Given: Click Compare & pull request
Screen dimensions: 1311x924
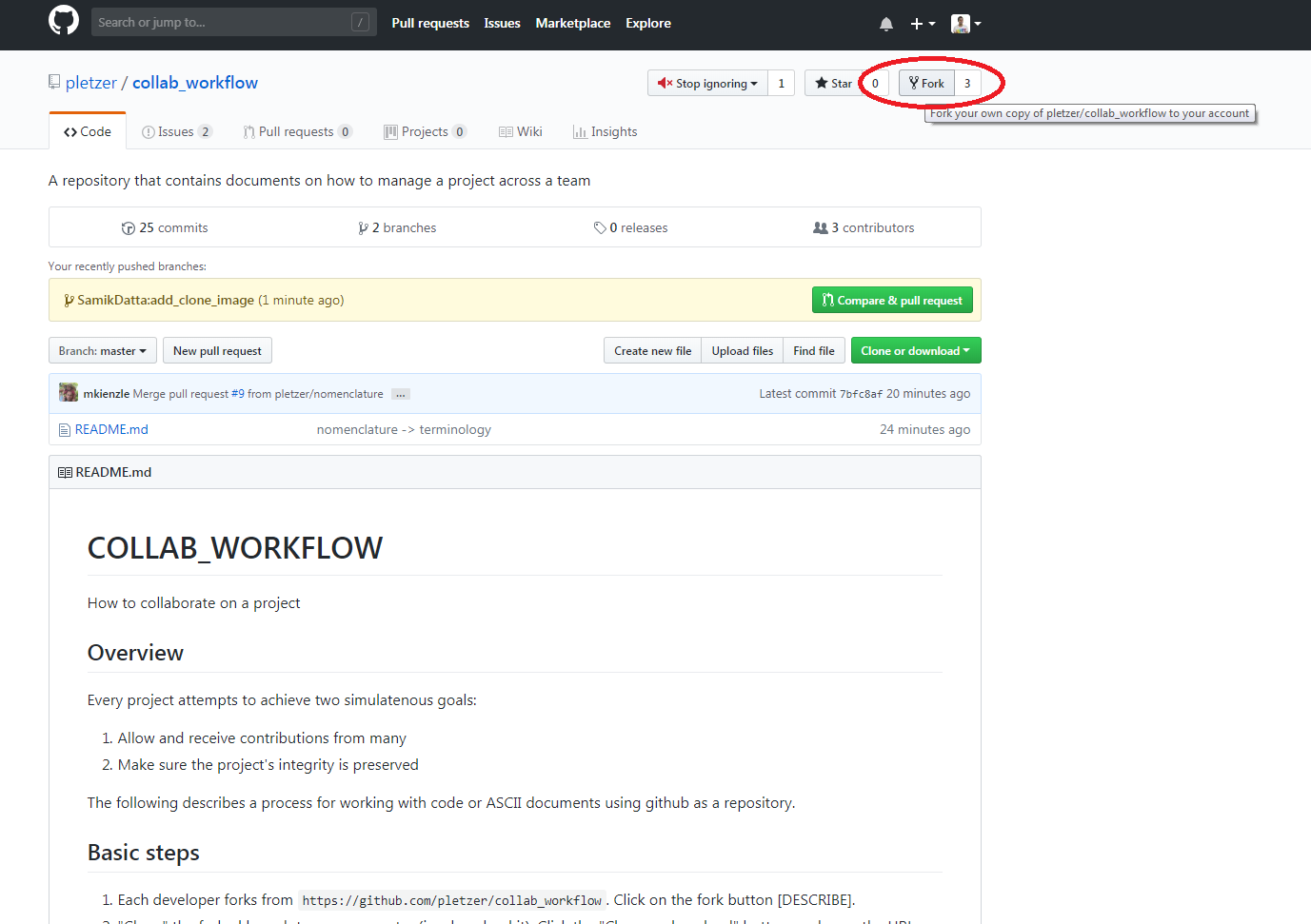Looking at the screenshot, I should click(x=892, y=300).
